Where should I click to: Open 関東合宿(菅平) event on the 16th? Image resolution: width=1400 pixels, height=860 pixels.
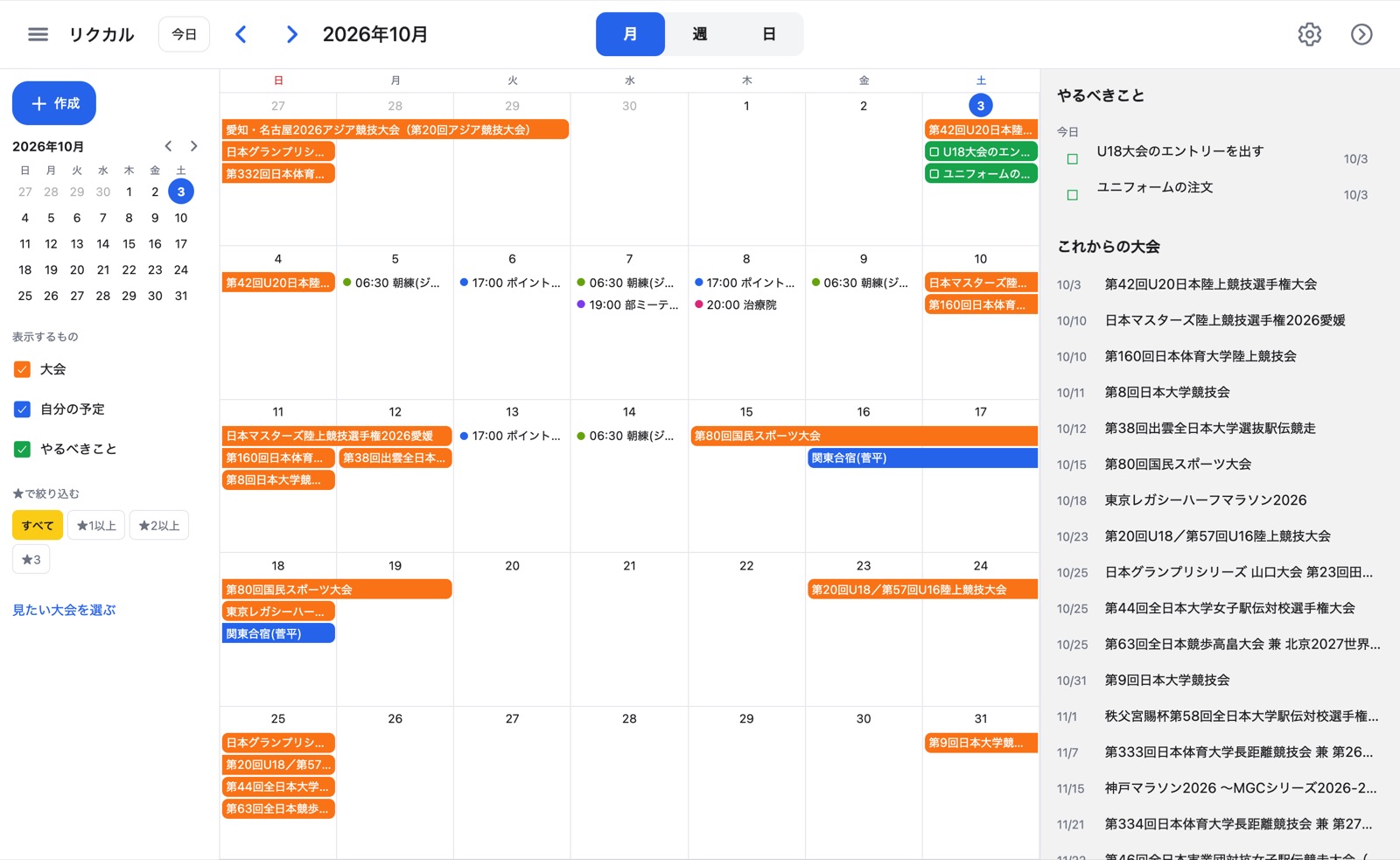click(x=922, y=458)
